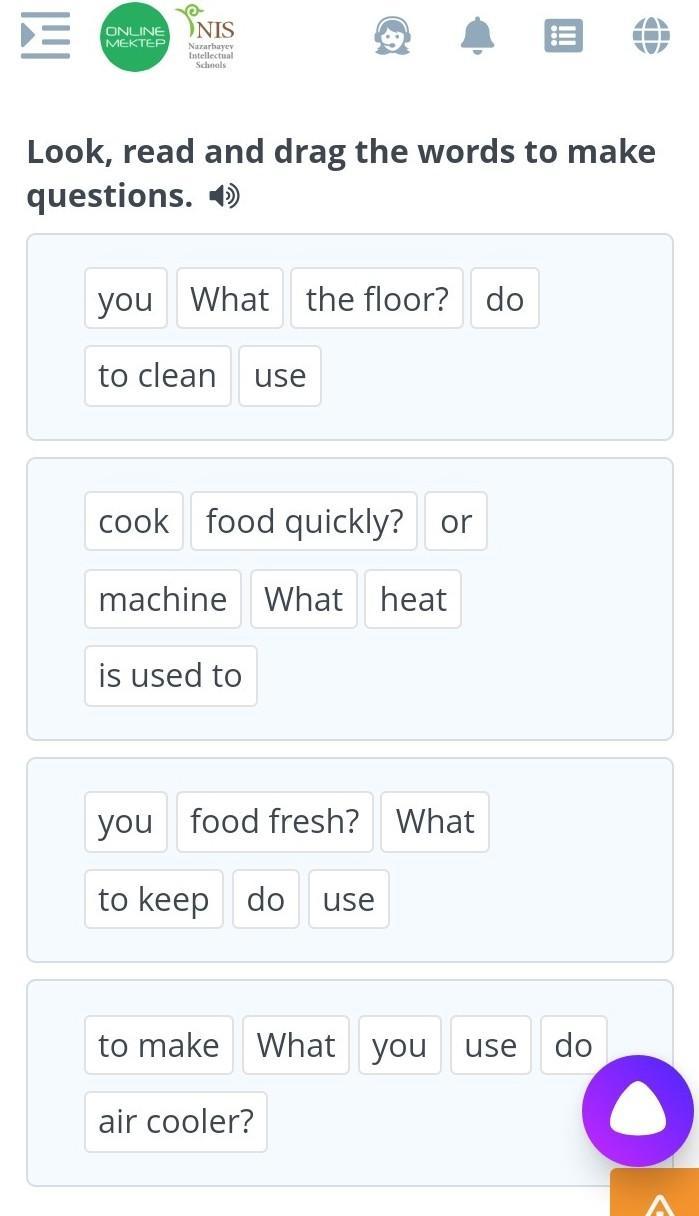The width and height of the screenshot is (699, 1216).
Task: Select the "to keep" word tile
Action: (153, 899)
